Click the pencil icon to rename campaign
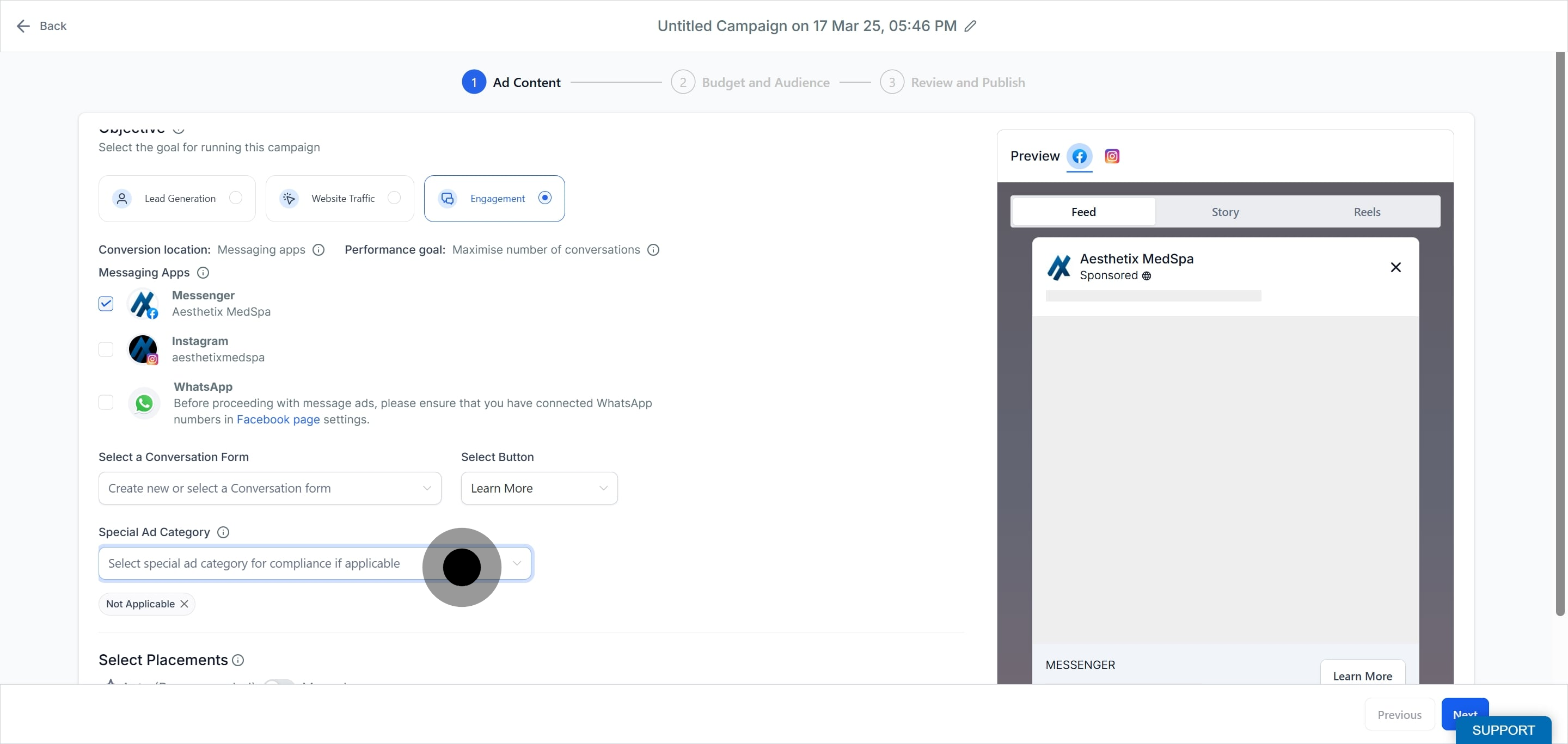The image size is (1568, 744). pos(970,26)
